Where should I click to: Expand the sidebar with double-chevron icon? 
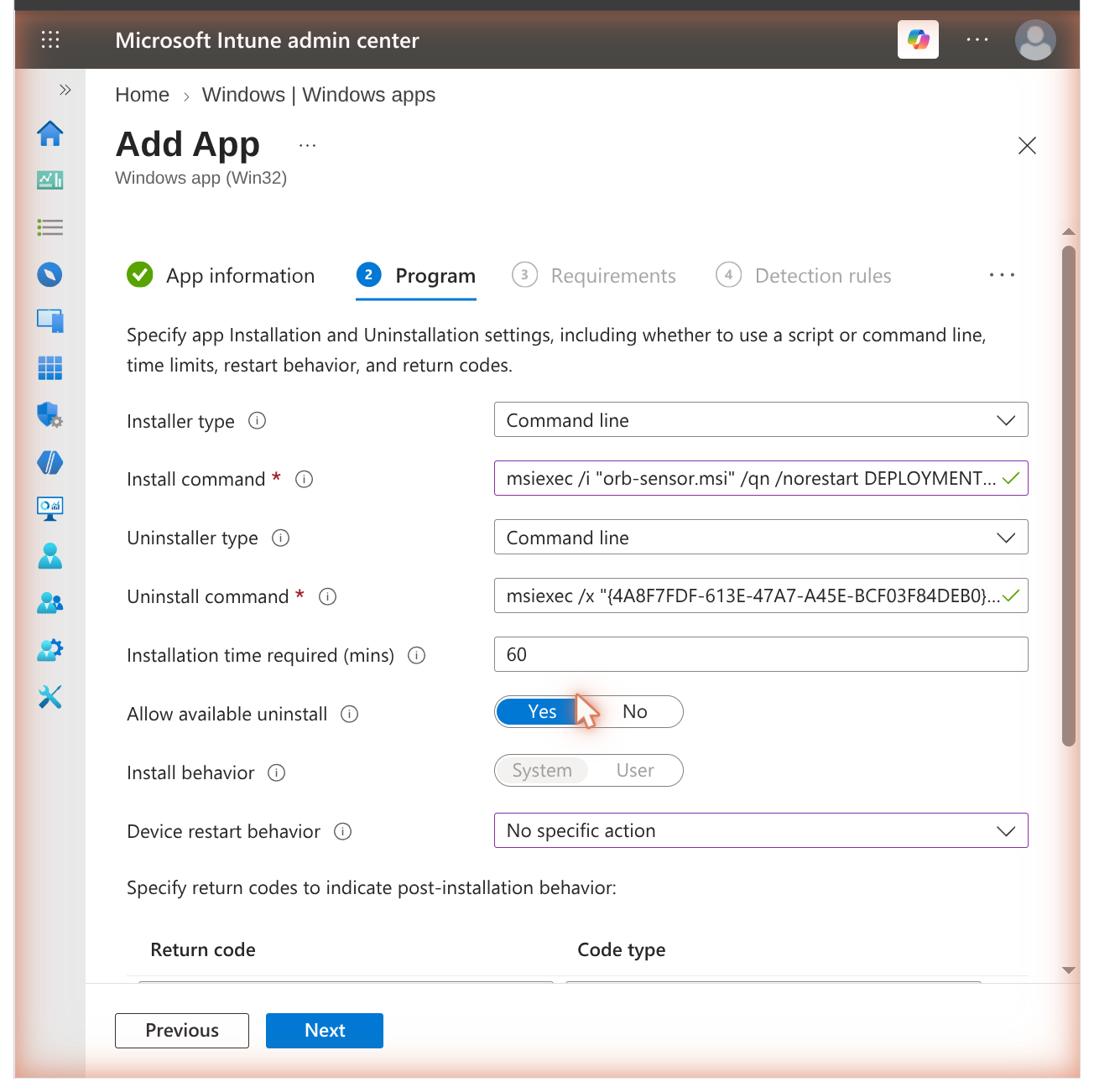[65, 90]
